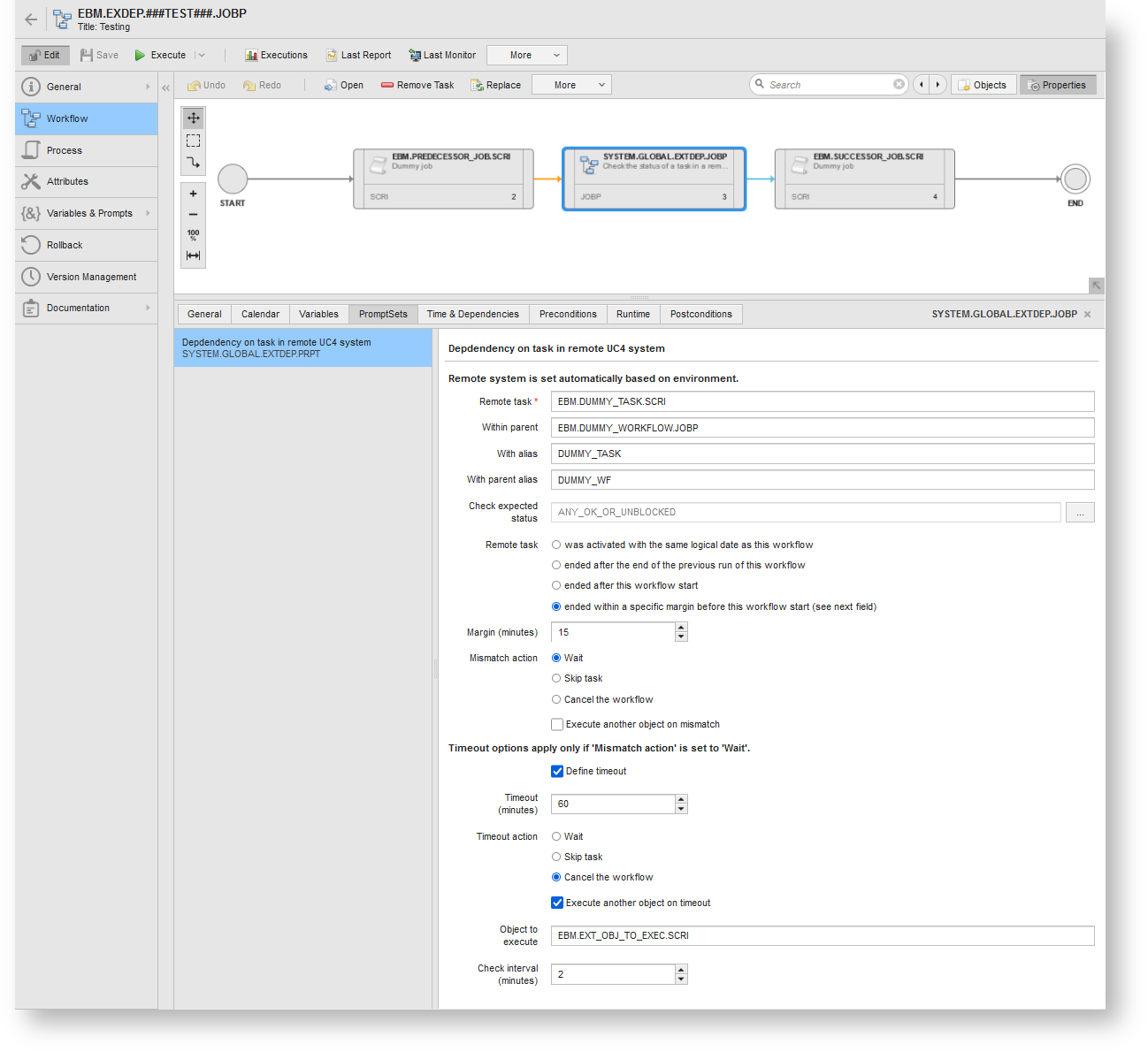Image resolution: width=1148 pixels, height=1052 pixels.
Task: Open the Execute options dropdown arrow
Action: [x=201, y=55]
